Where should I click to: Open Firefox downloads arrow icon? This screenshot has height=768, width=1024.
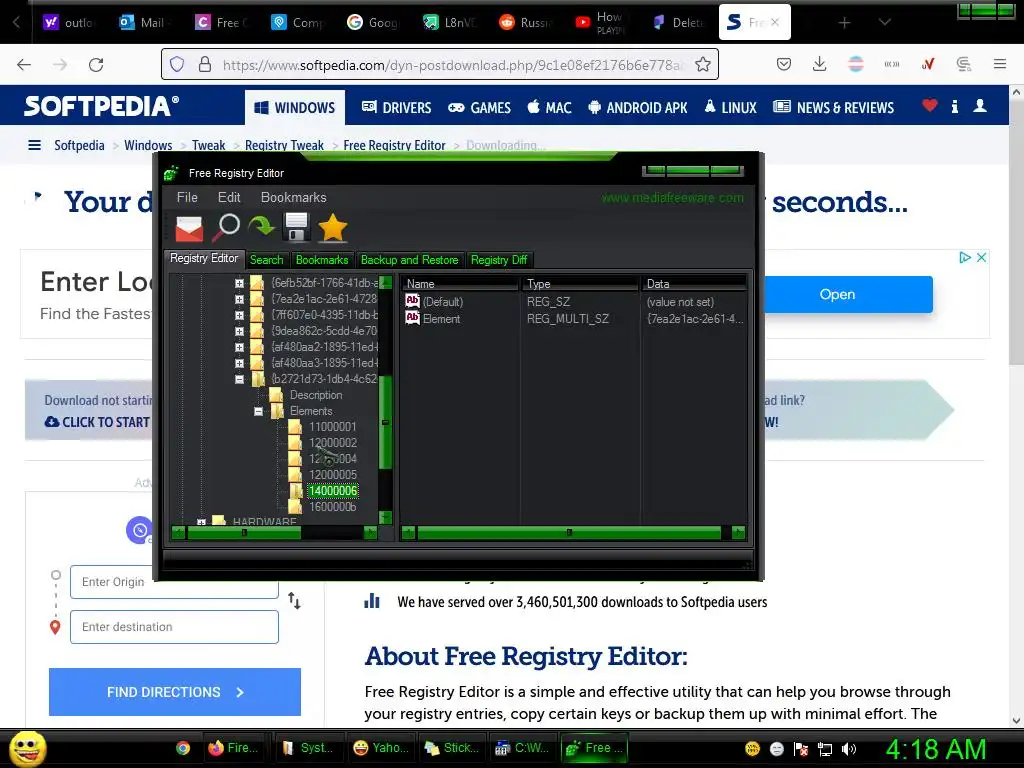click(x=819, y=64)
